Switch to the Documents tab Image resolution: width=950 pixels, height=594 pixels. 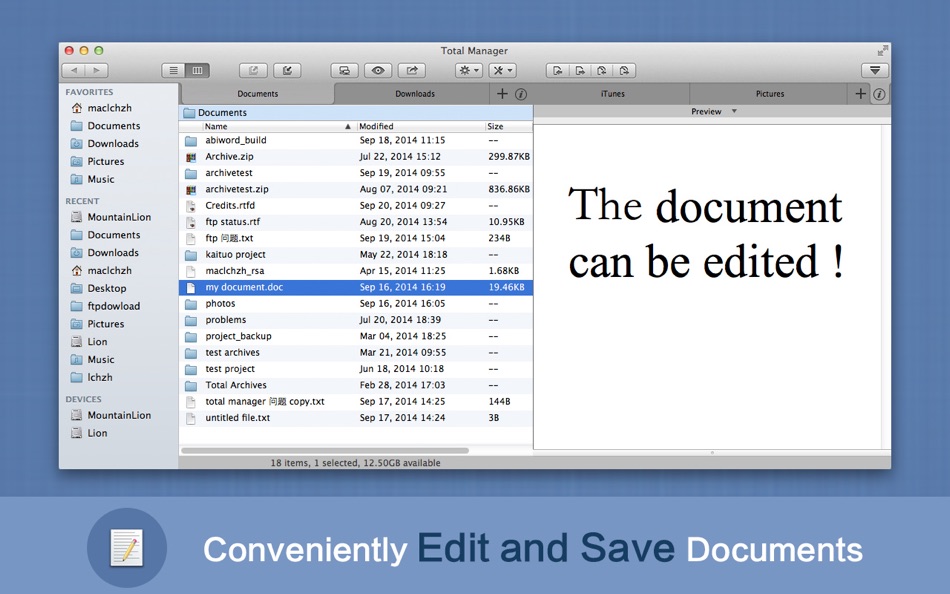[x=257, y=94]
